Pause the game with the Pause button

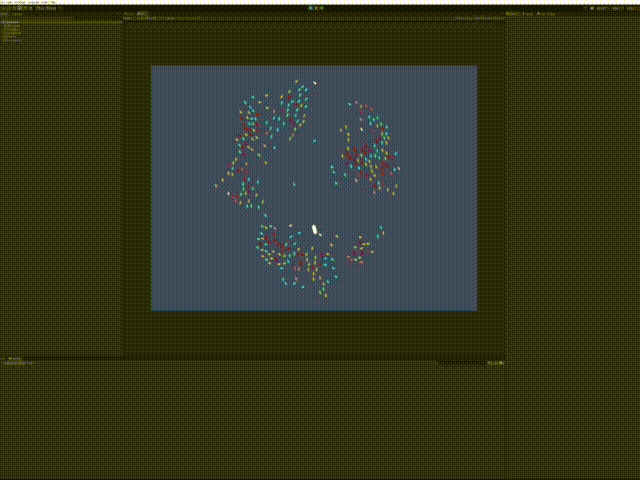[316, 8]
